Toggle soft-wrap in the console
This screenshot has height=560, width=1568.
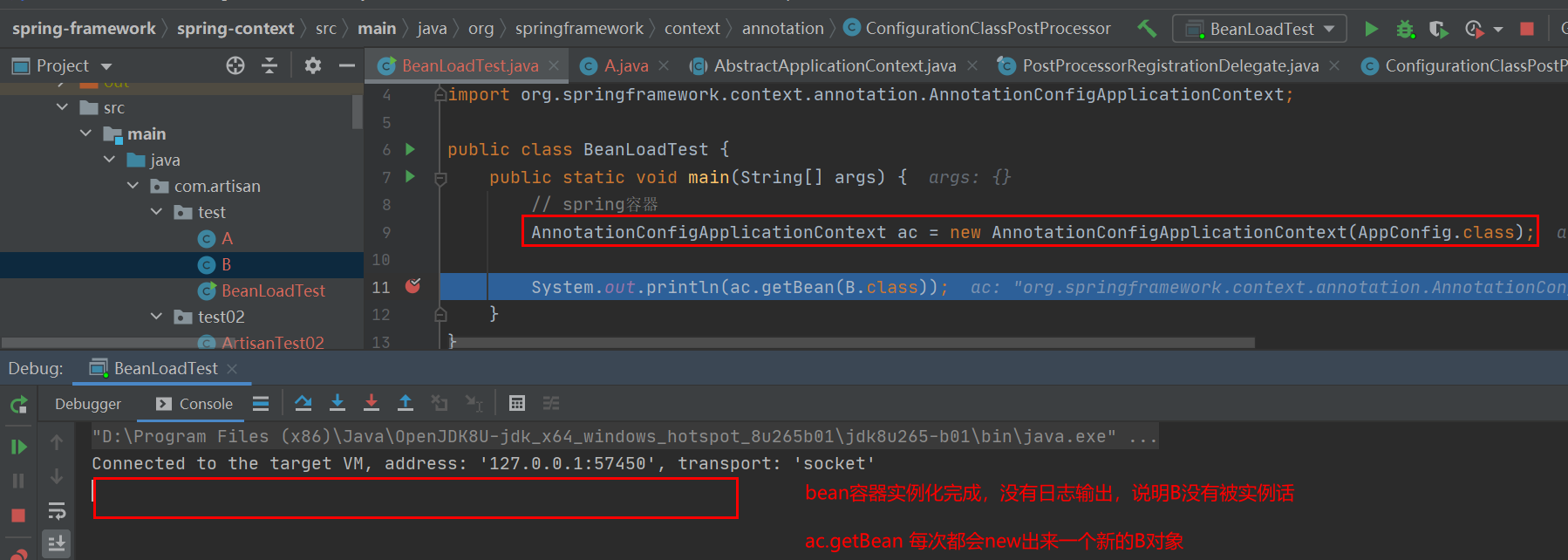click(57, 510)
